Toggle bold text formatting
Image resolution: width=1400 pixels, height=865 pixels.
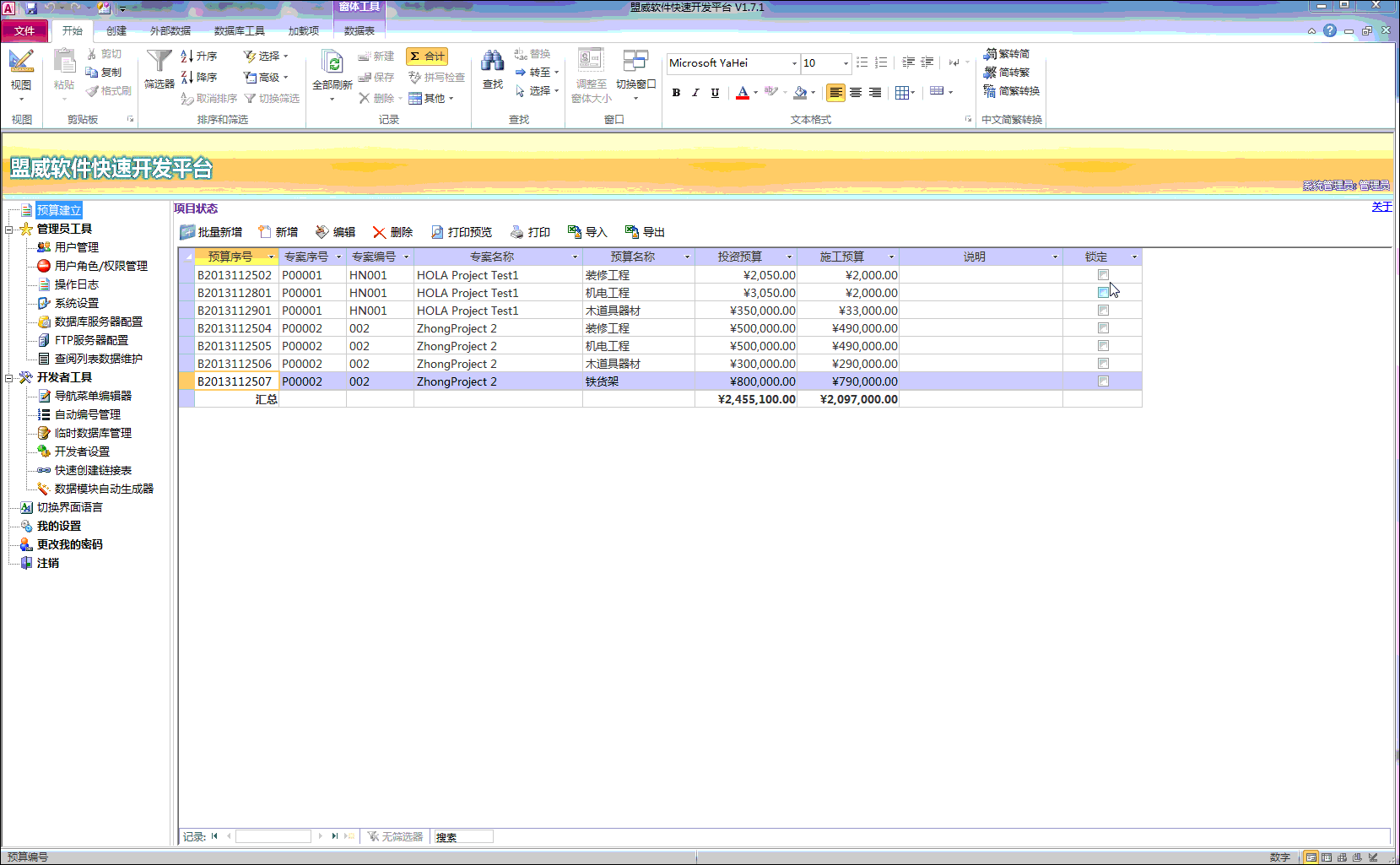click(x=676, y=93)
